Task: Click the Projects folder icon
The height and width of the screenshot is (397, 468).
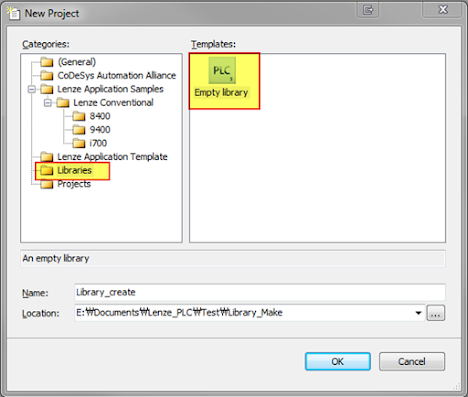Action: pyautogui.click(x=47, y=184)
